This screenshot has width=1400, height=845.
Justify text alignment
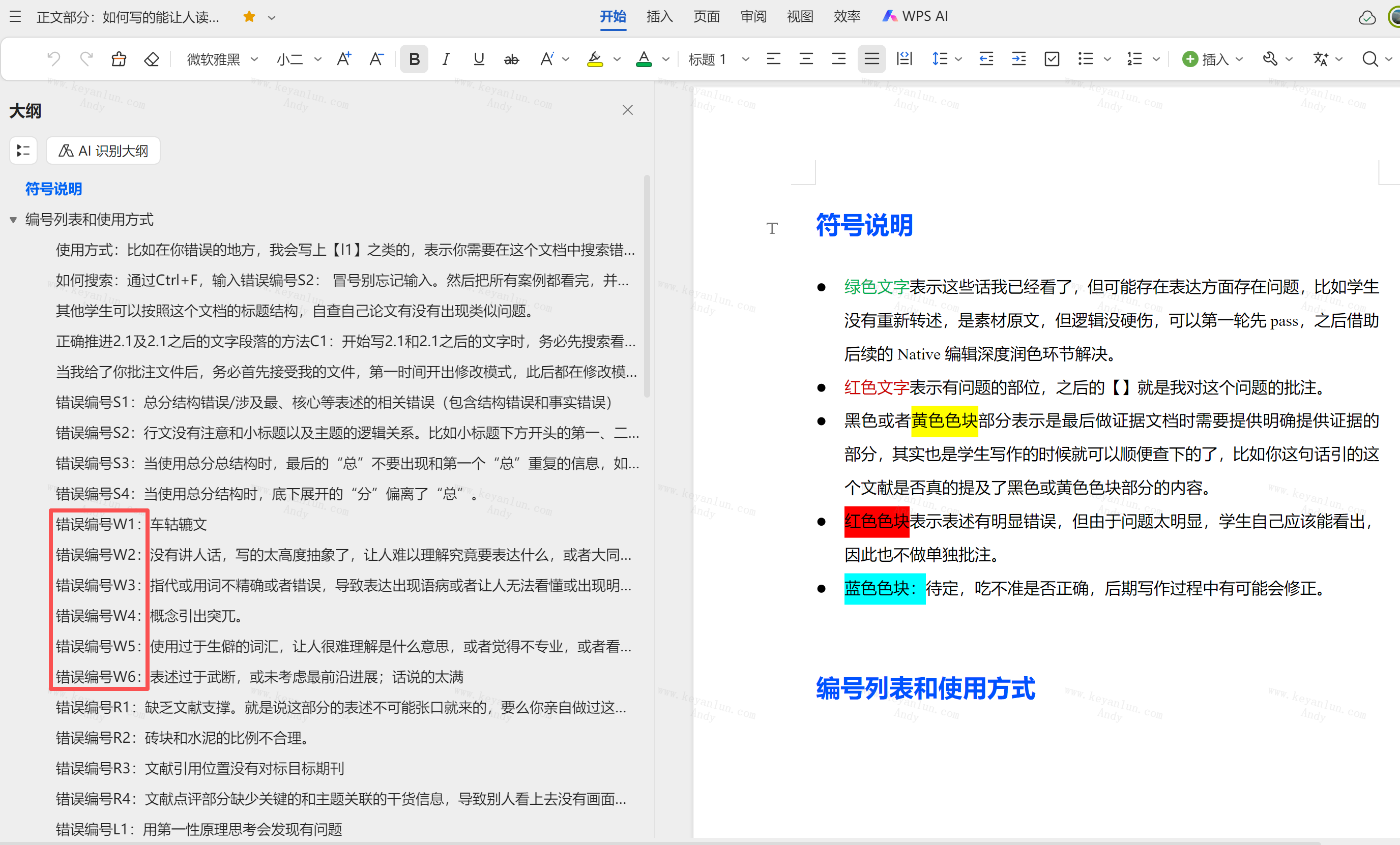pyautogui.click(x=871, y=59)
